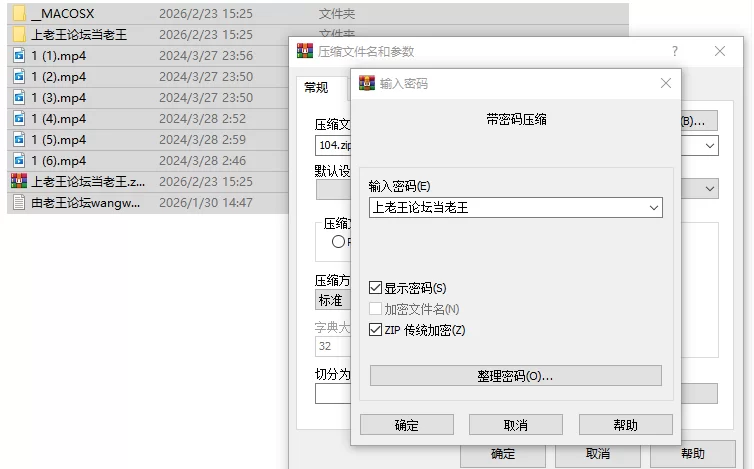
Task: Click the help question mark in 压缩文件名和参数 dialog
Action: [675, 51]
